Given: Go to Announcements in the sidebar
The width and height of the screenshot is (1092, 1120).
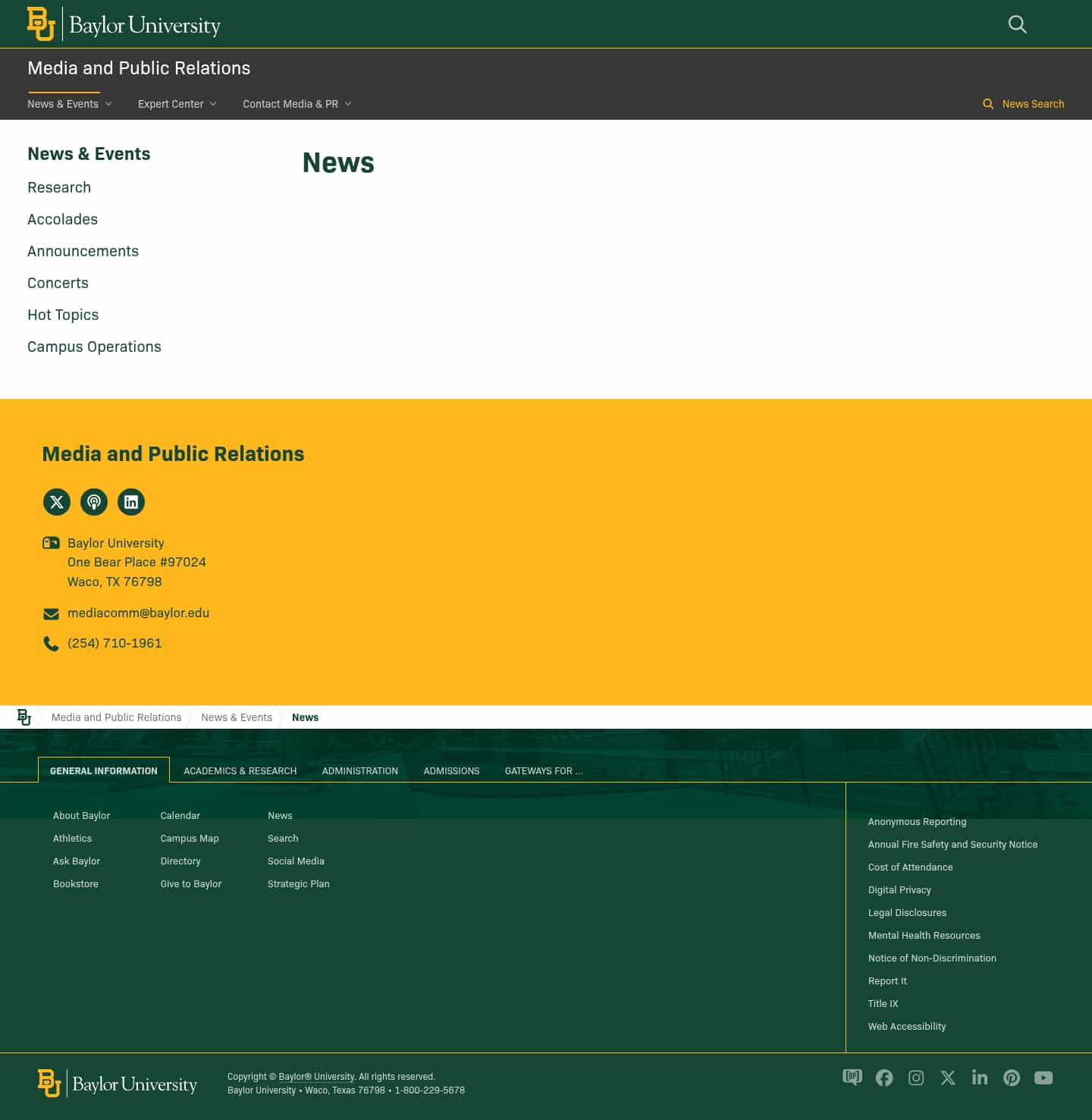Looking at the screenshot, I should pyautogui.click(x=83, y=251).
